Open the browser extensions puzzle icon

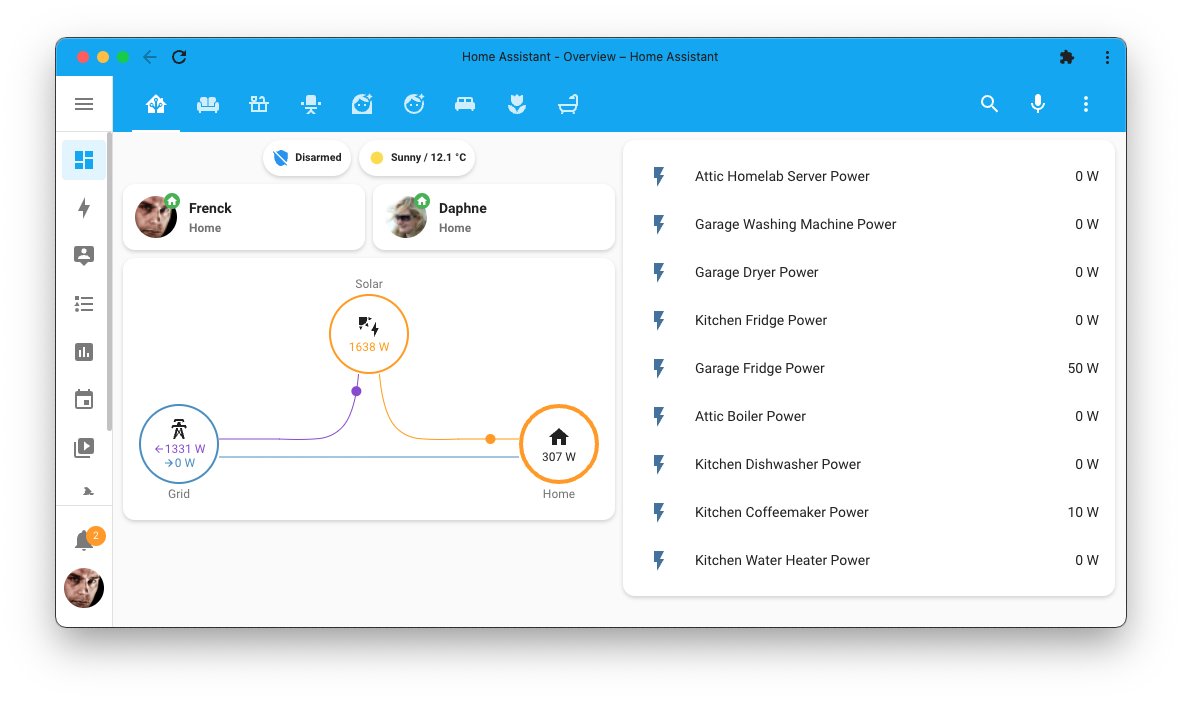coord(1066,57)
